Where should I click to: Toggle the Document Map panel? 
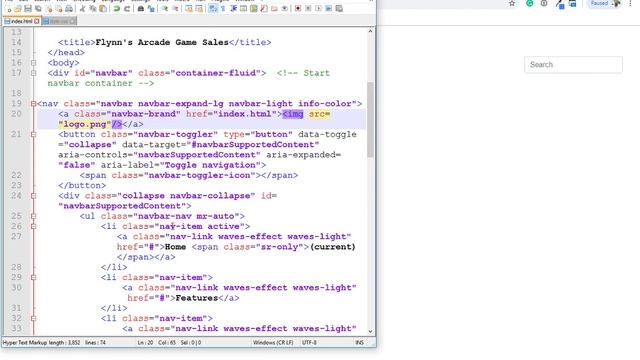[254, 9]
